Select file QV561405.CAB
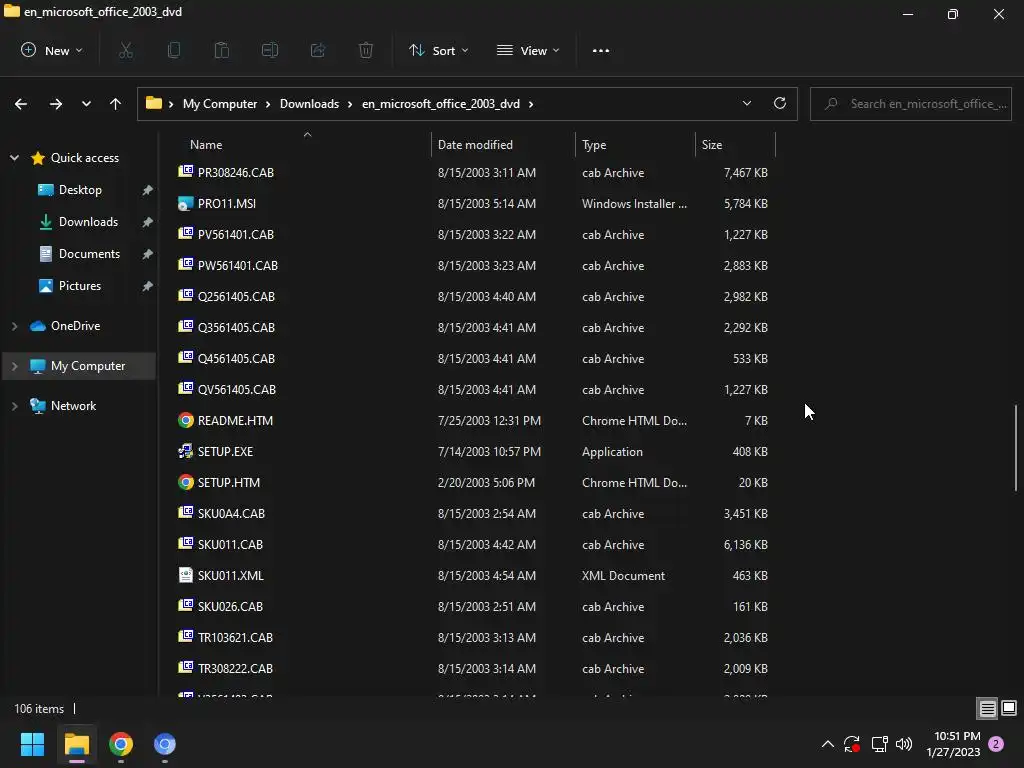This screenshot has width=1024, height=768. (236, 389)
